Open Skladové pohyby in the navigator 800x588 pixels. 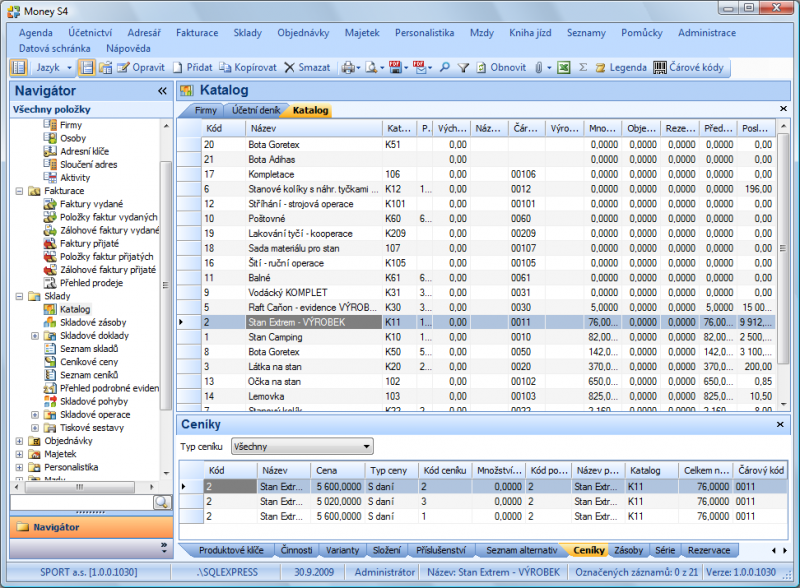click(94, 402)
